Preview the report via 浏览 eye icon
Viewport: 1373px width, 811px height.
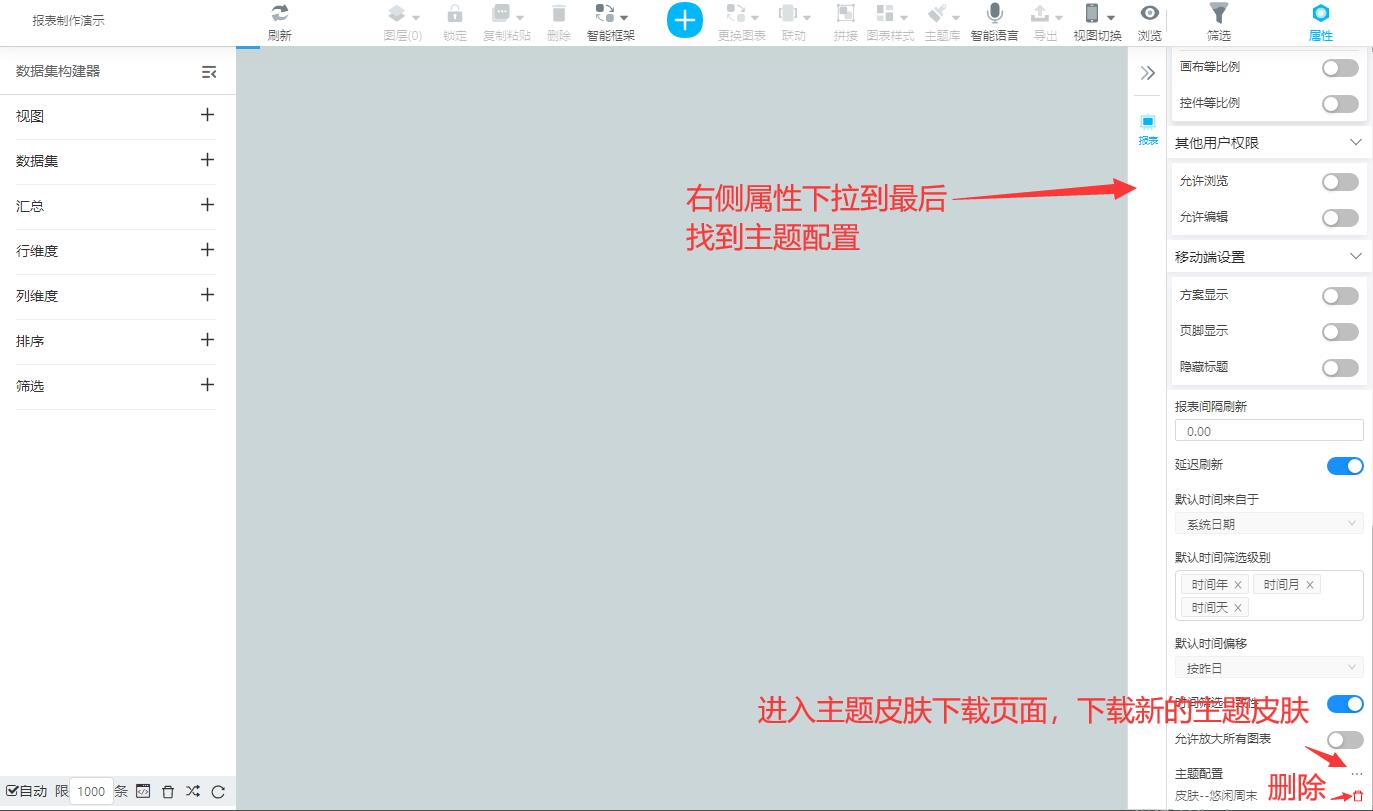point(1148,14)
